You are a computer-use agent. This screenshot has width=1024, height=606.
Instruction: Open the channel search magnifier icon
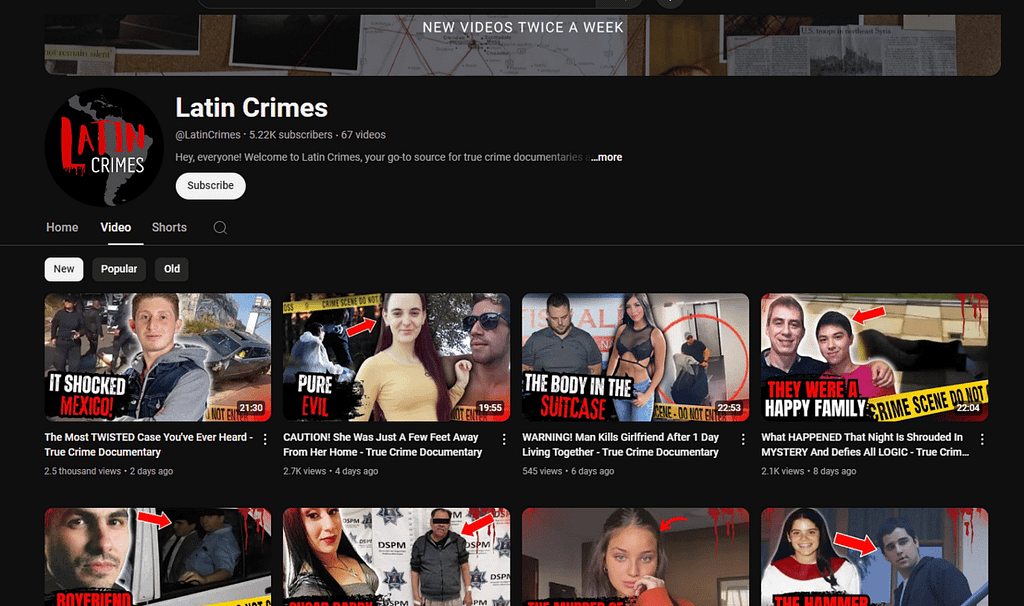220,227
